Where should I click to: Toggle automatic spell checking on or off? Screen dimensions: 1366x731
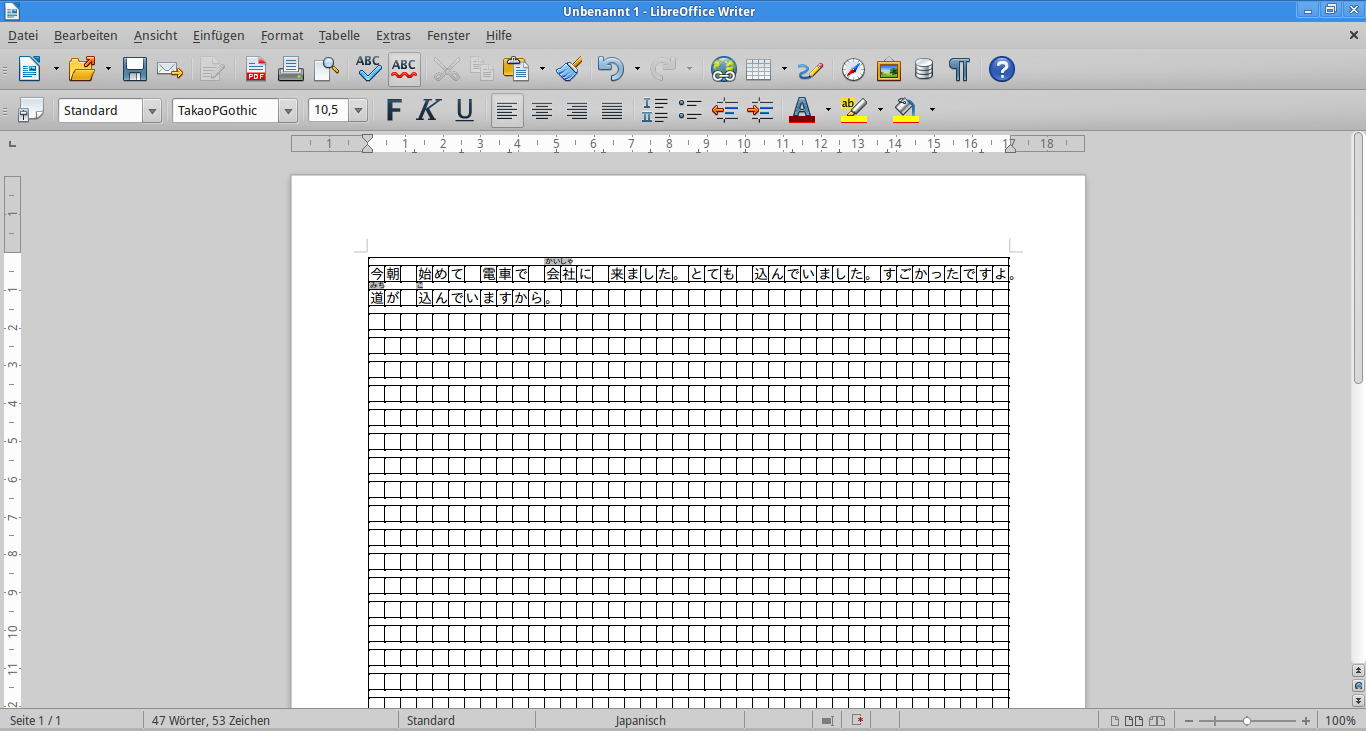(404, 69)
